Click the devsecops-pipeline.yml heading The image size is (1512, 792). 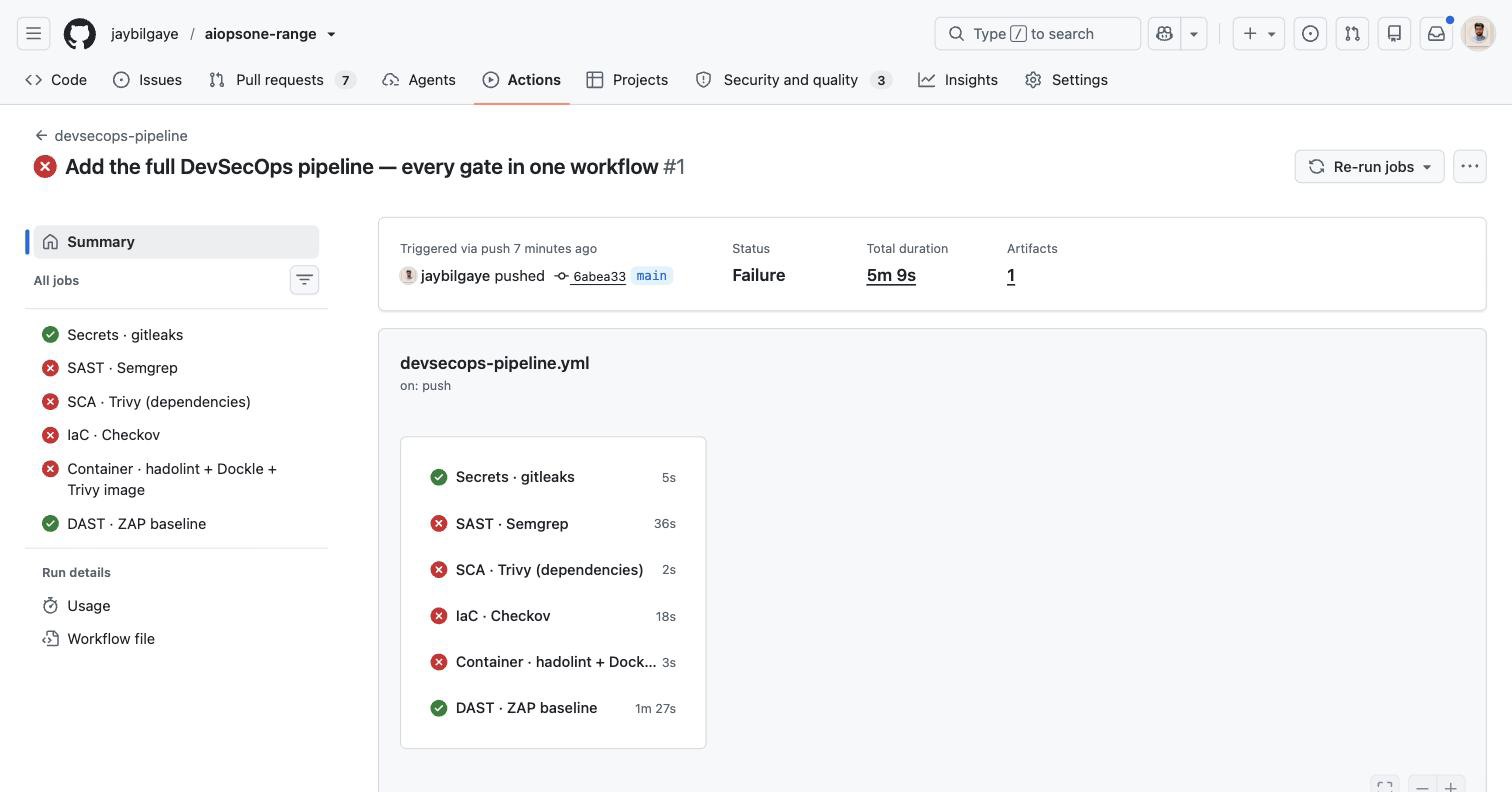[x=494, y=363]
